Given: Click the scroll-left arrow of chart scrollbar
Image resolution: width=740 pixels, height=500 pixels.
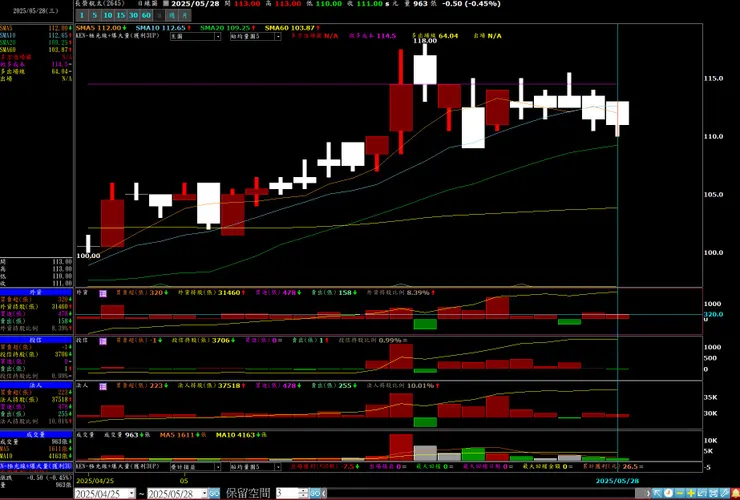Looking at the screenshot, I should tap(325, 493).
